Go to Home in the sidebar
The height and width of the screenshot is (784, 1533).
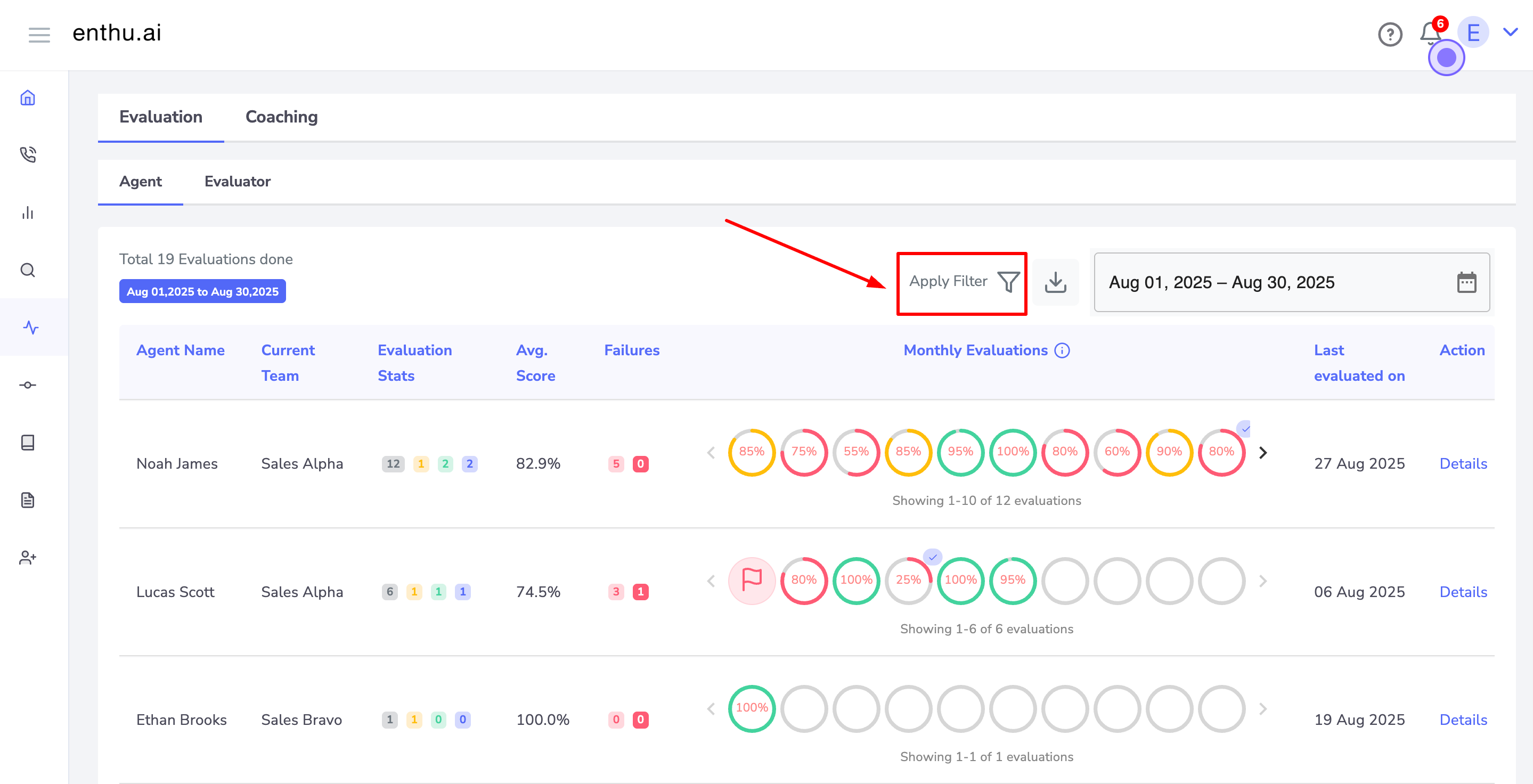pyautogui.click(x=27, y=97)
